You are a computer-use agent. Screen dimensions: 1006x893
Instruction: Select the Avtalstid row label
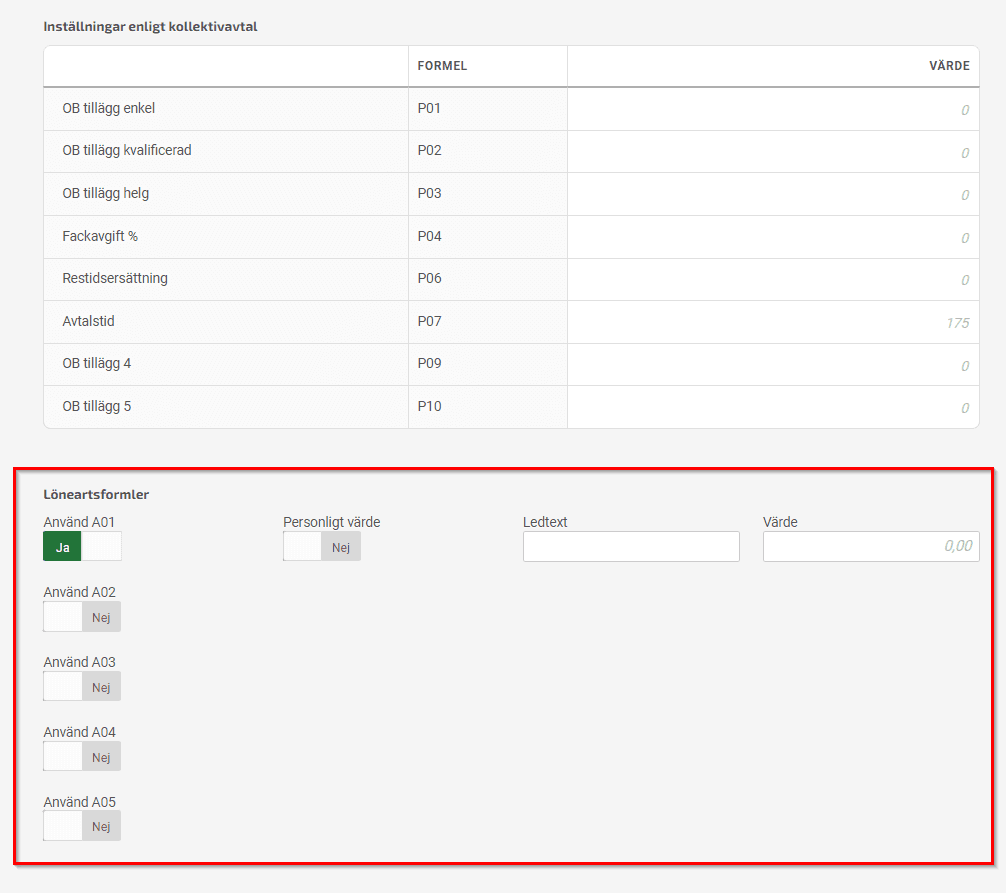coord(88,321)
